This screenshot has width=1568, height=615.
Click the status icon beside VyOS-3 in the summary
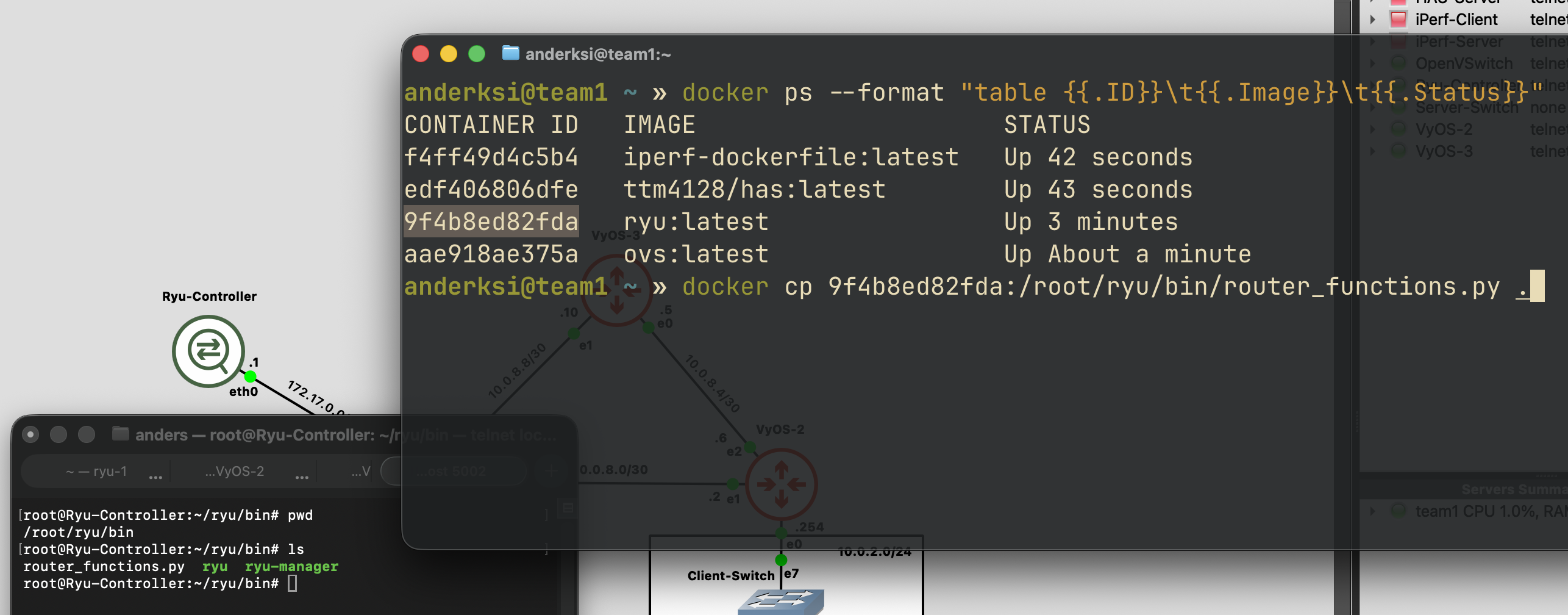tap(1398, 151)
